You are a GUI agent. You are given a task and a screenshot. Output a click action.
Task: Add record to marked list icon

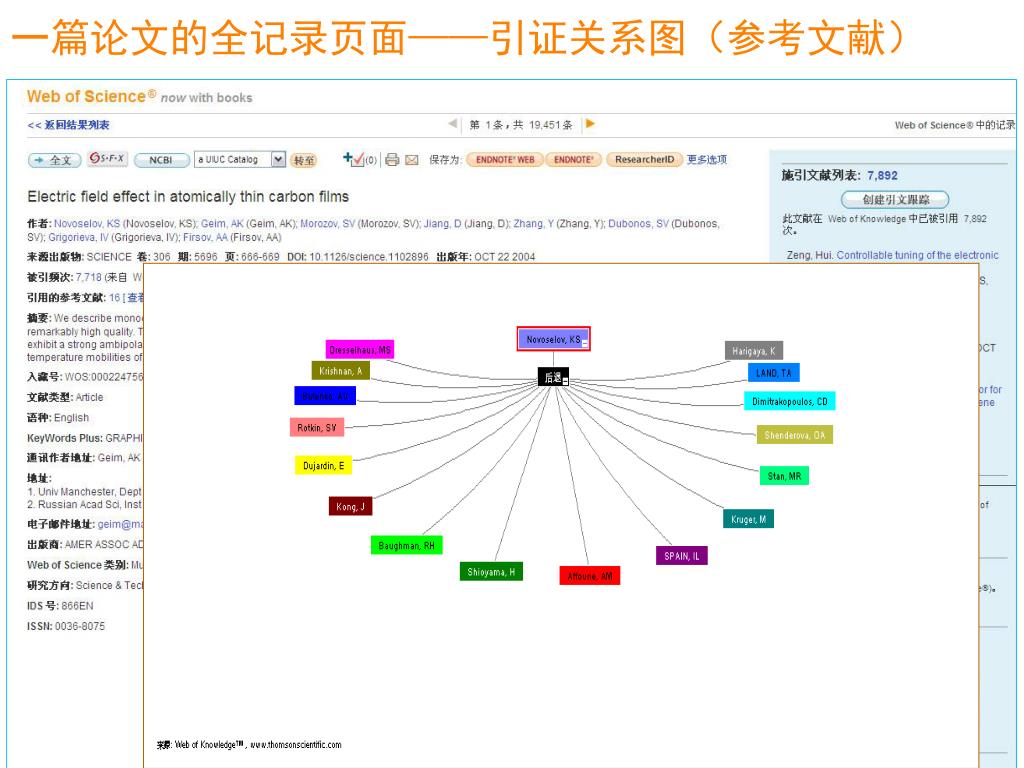(353, 159)
